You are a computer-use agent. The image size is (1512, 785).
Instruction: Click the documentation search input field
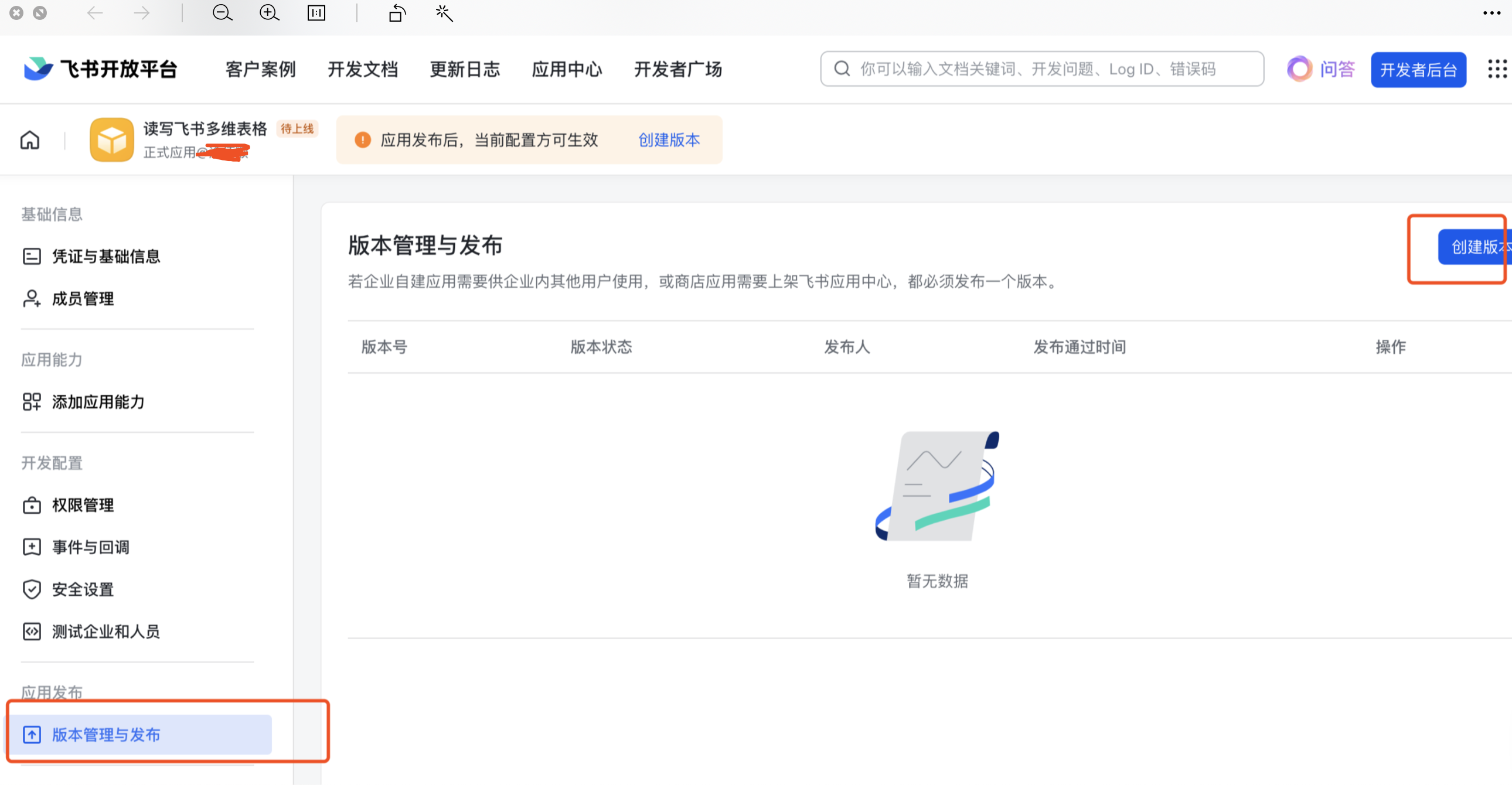point(1042,69)
